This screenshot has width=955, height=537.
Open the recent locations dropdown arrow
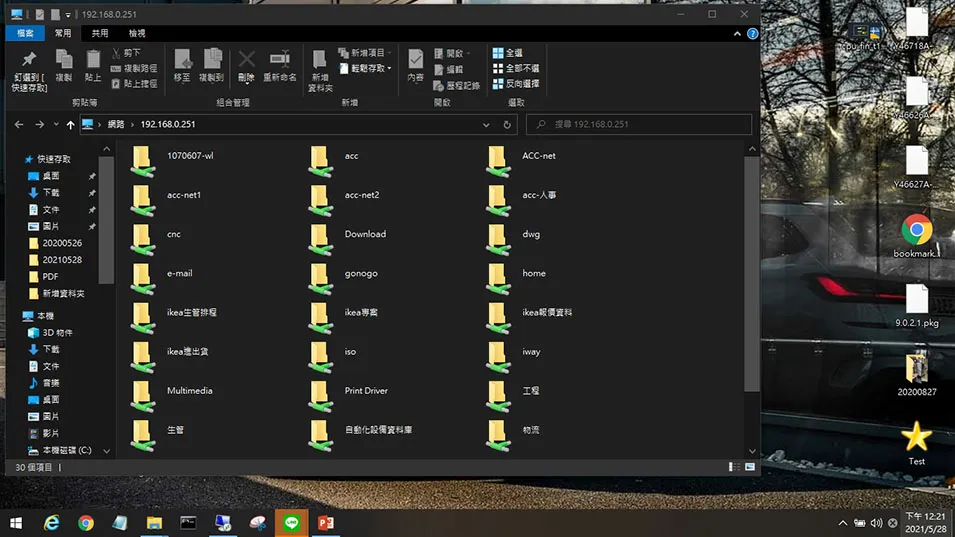(x=56, y=124)
